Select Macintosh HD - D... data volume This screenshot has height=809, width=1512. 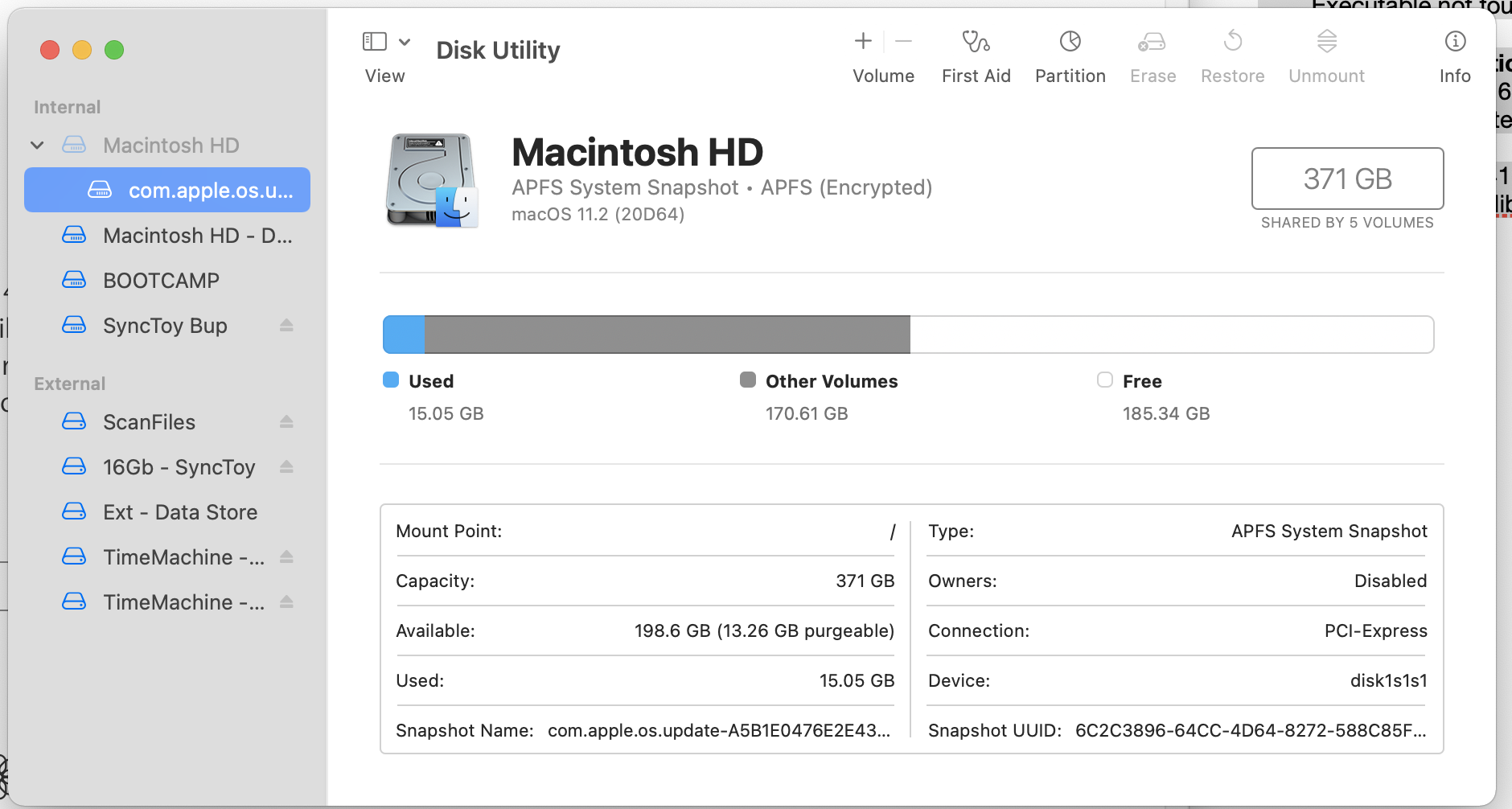[167, 236]
